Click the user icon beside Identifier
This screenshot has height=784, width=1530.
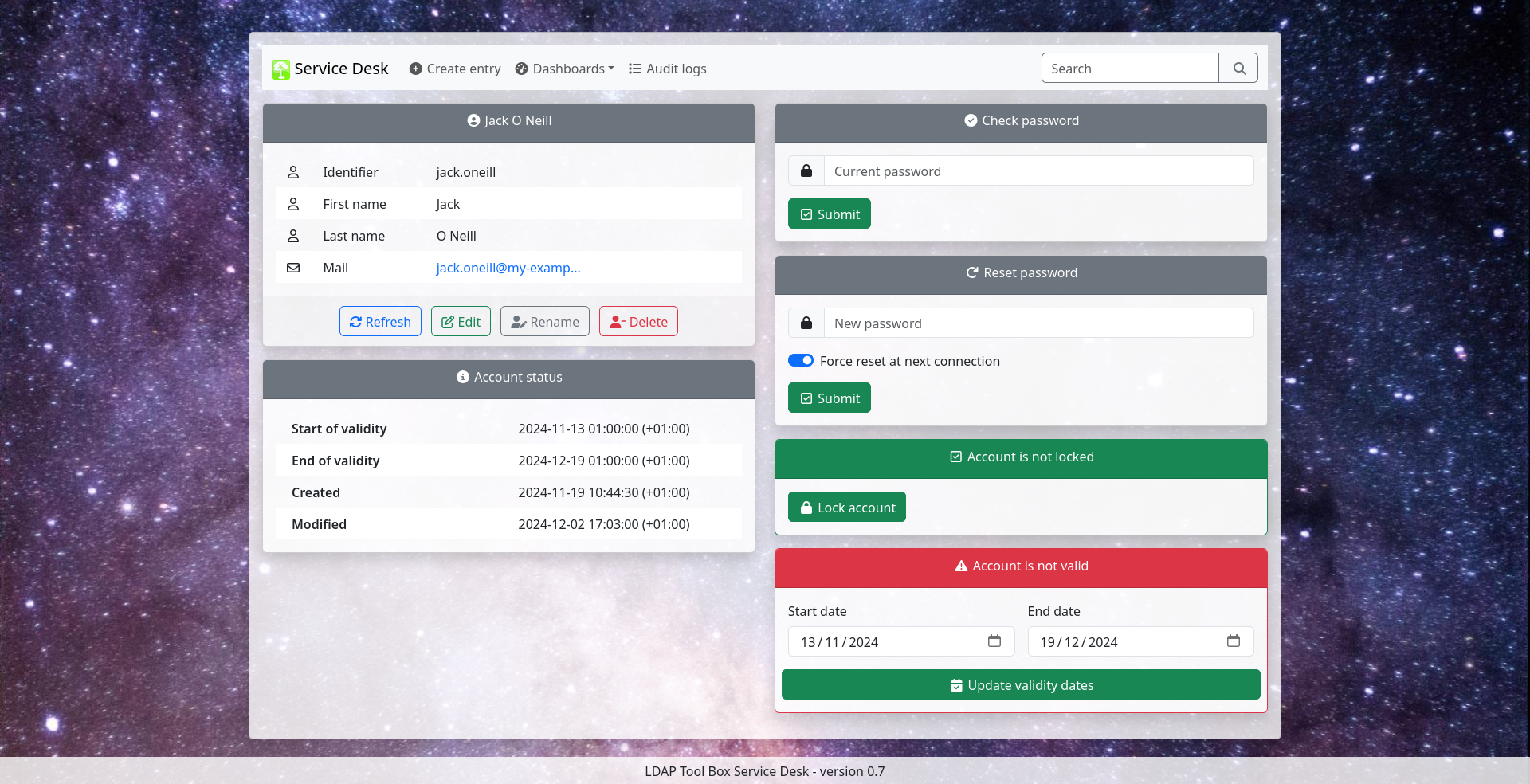[293, 172]
